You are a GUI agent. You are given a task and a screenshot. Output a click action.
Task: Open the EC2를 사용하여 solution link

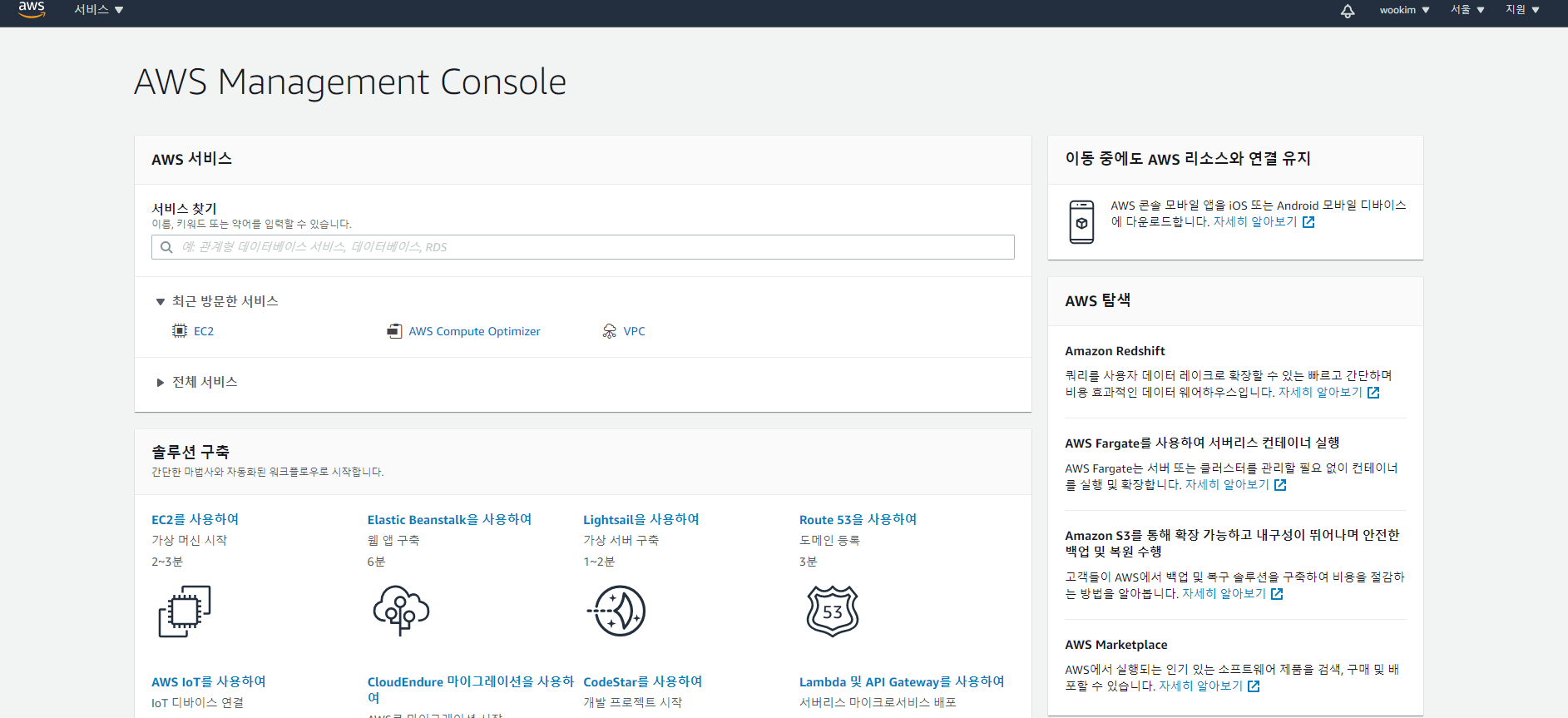[x=195, y=519]
